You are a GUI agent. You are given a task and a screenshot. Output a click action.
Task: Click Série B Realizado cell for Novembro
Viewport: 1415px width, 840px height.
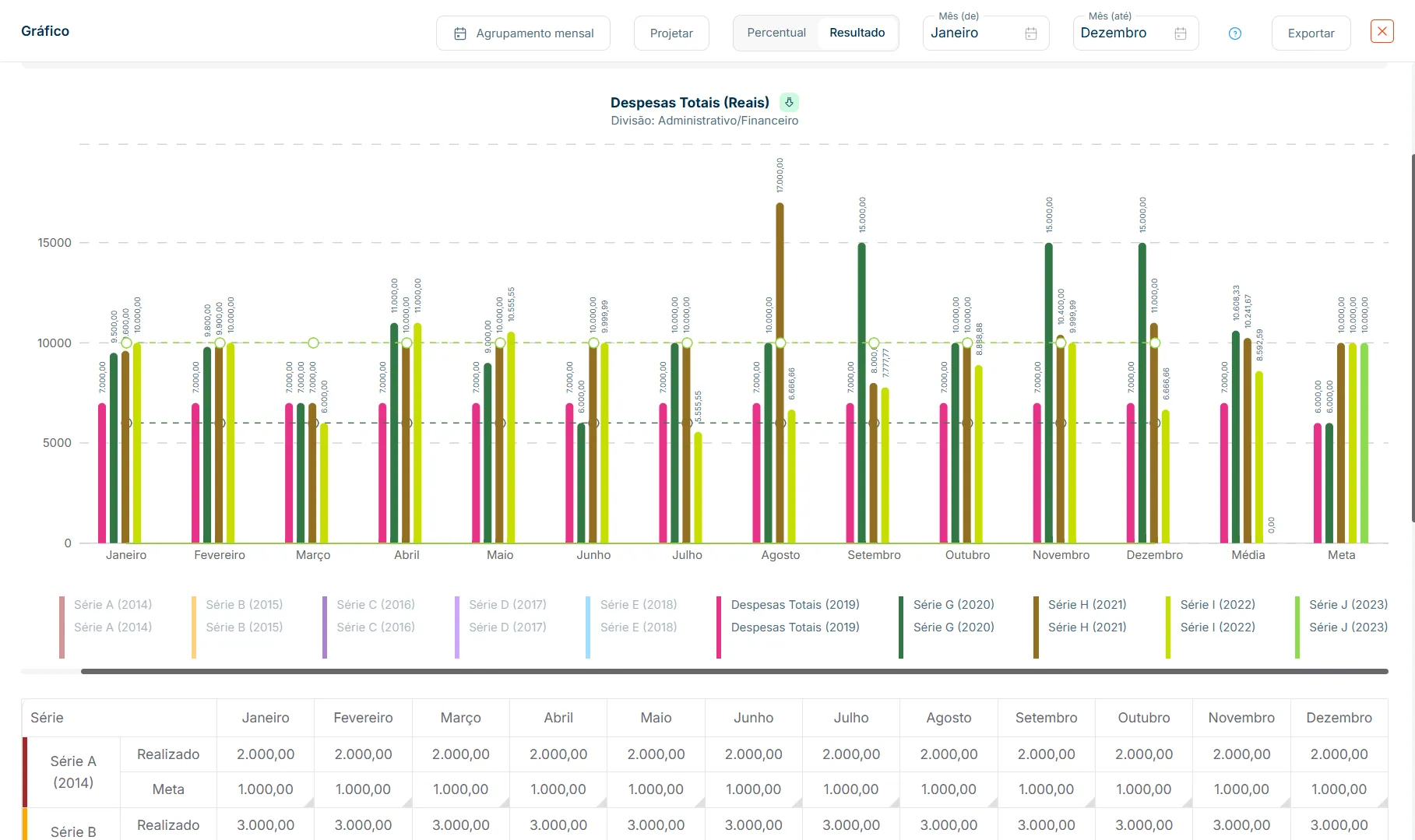[1241, 824]
